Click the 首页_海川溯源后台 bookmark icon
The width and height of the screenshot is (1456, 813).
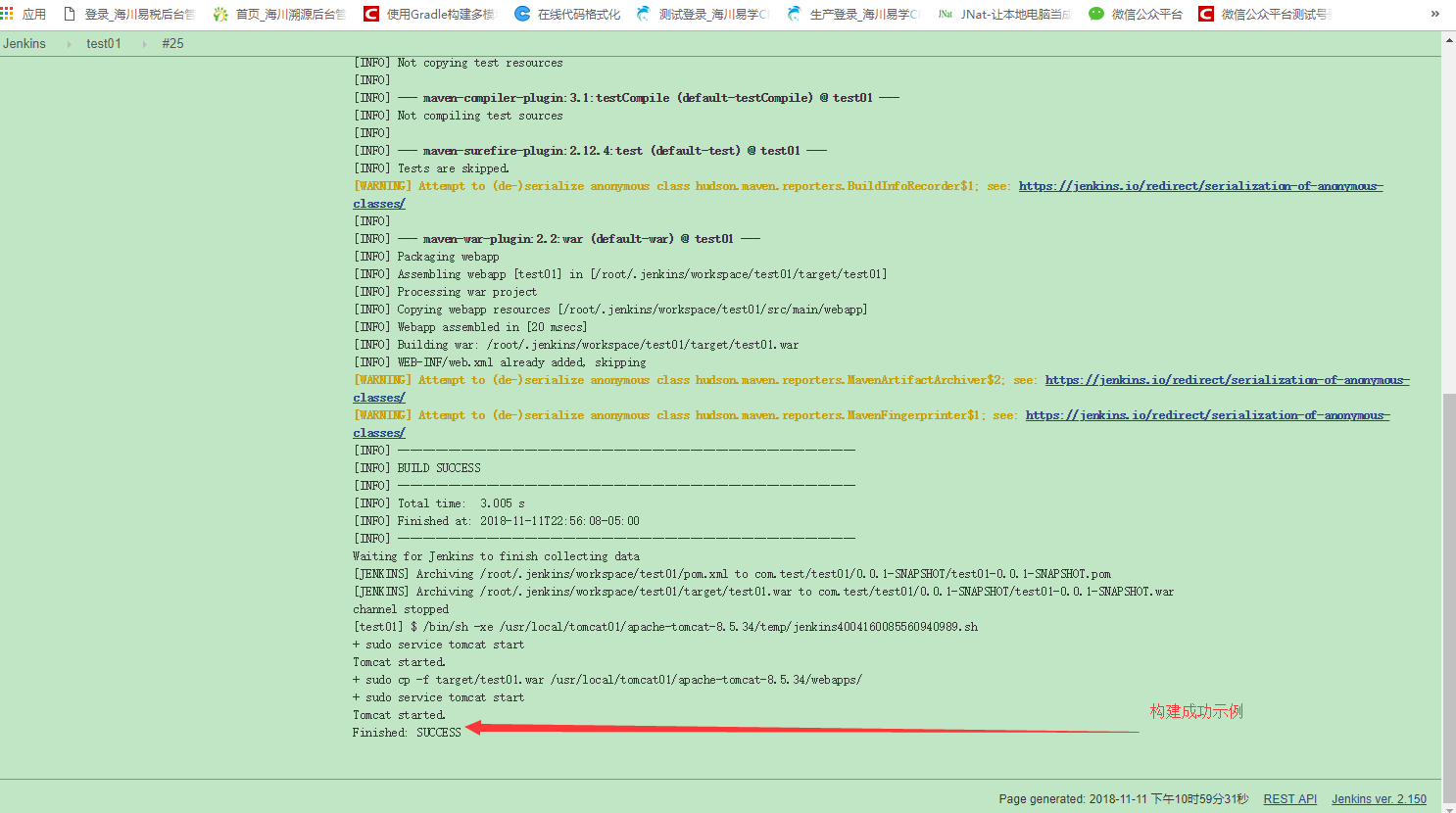tap(220, 14)
